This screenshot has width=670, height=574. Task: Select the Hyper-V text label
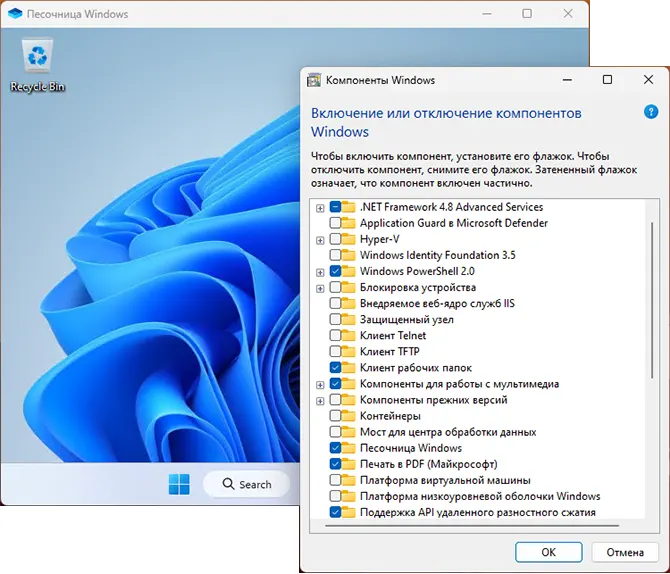pyautogui.click(x=379, y=239)
